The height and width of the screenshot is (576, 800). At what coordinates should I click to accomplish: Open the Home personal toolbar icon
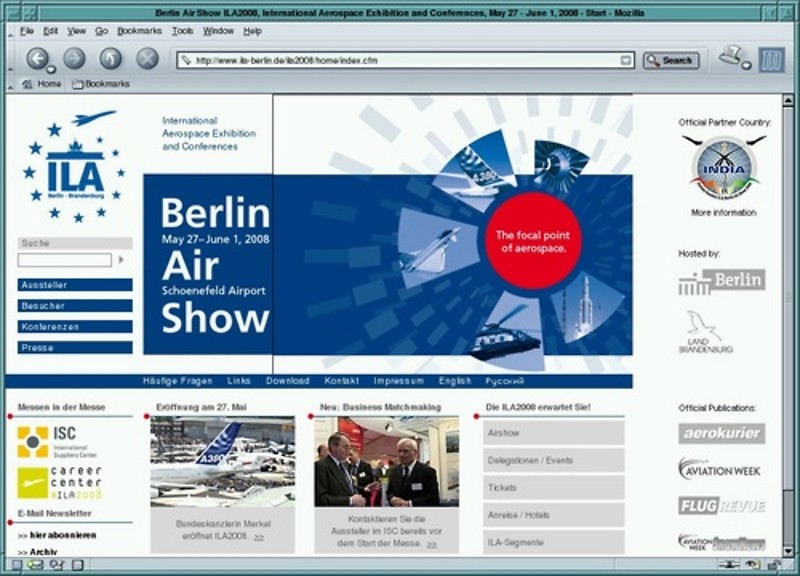pos(42,84)
